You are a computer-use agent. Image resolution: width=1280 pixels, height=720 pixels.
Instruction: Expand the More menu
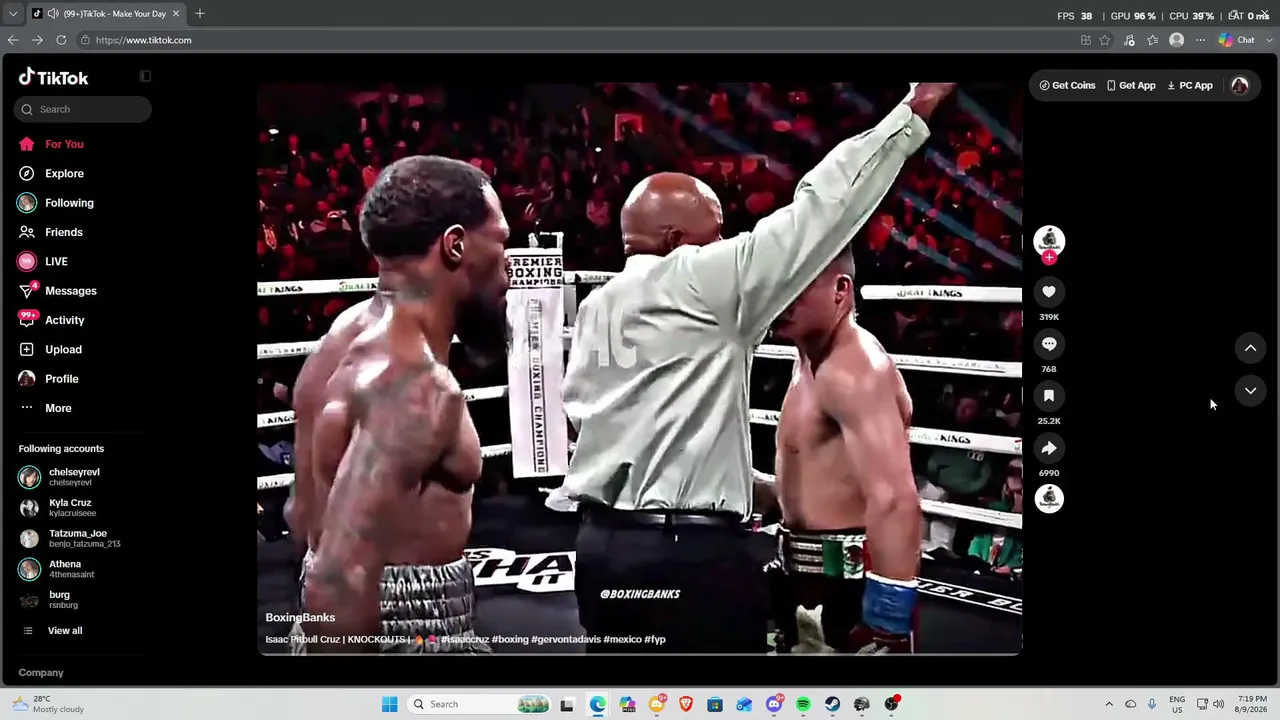pos(58,408)
